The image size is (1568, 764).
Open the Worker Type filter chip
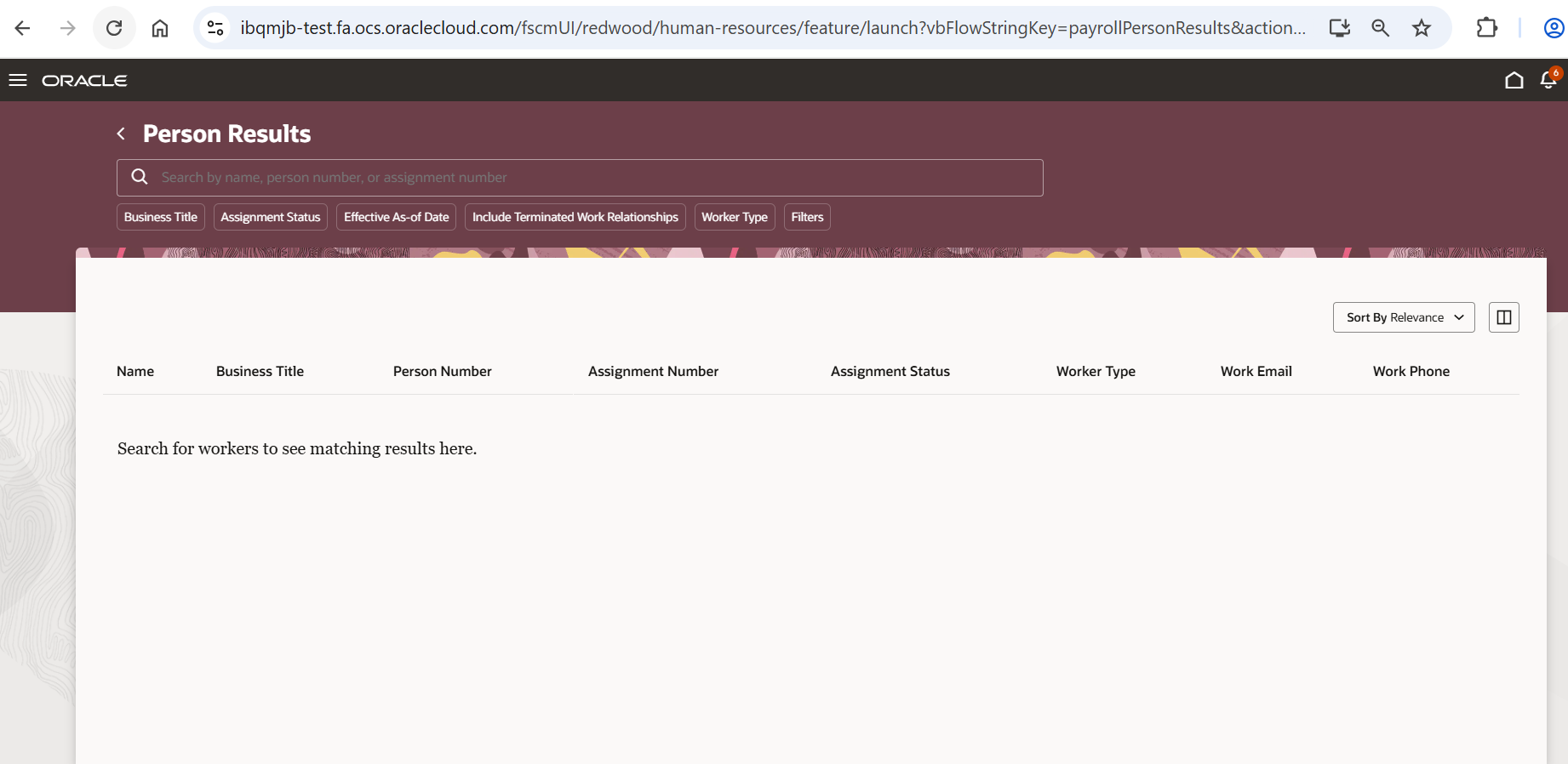tap(735, 217)
